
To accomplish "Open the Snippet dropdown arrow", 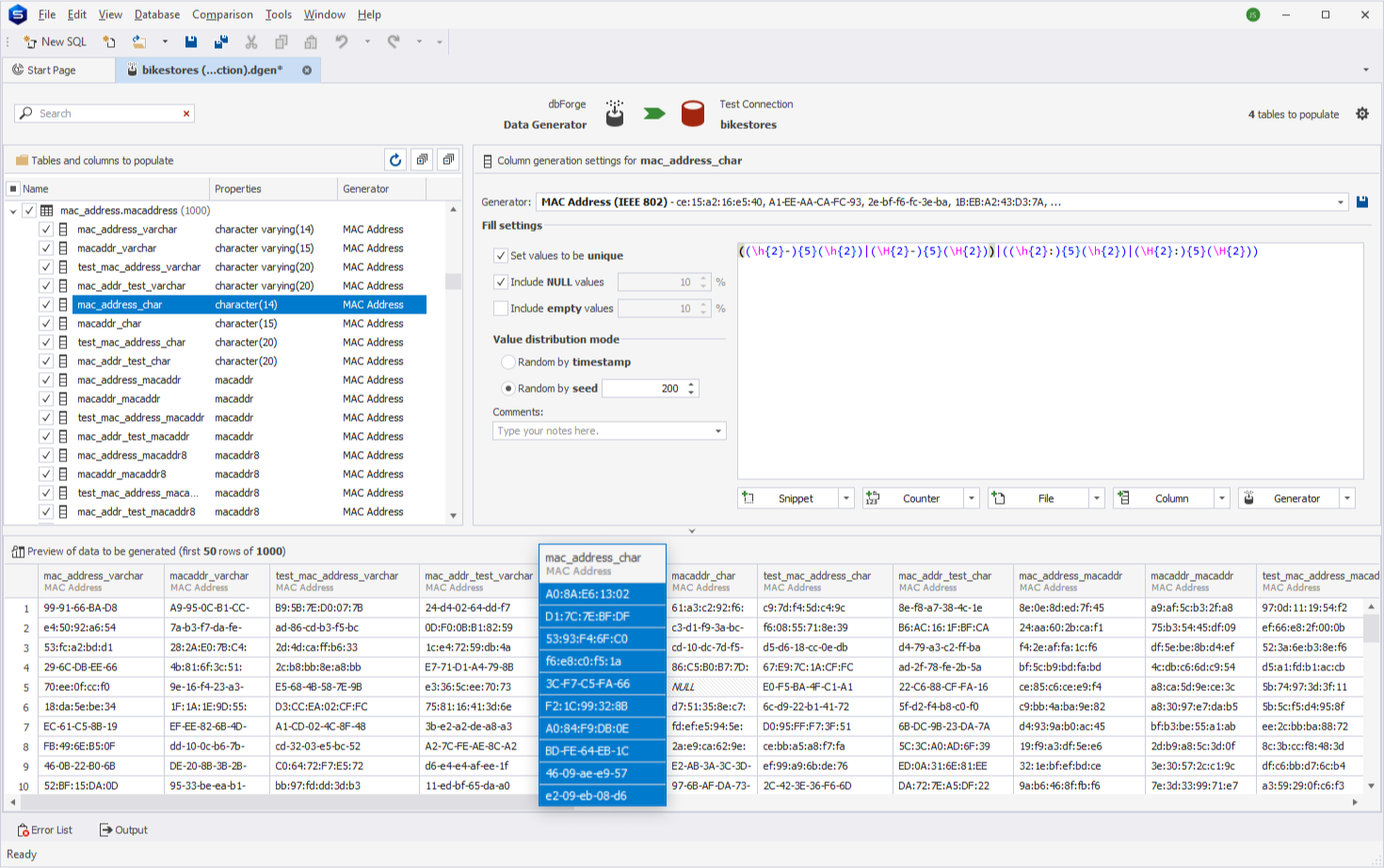I will click(x=846, y=498).
